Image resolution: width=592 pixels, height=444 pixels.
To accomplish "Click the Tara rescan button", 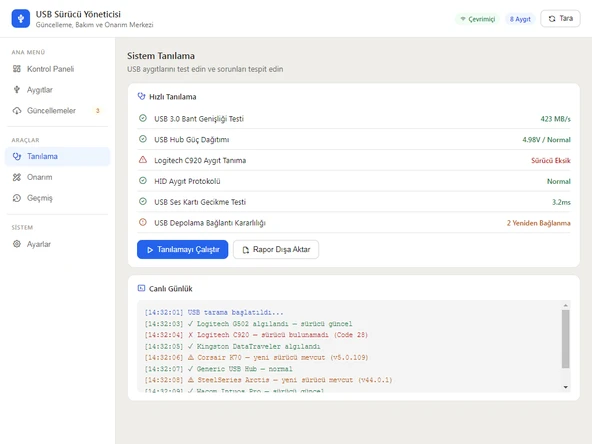I will point(560,18).
